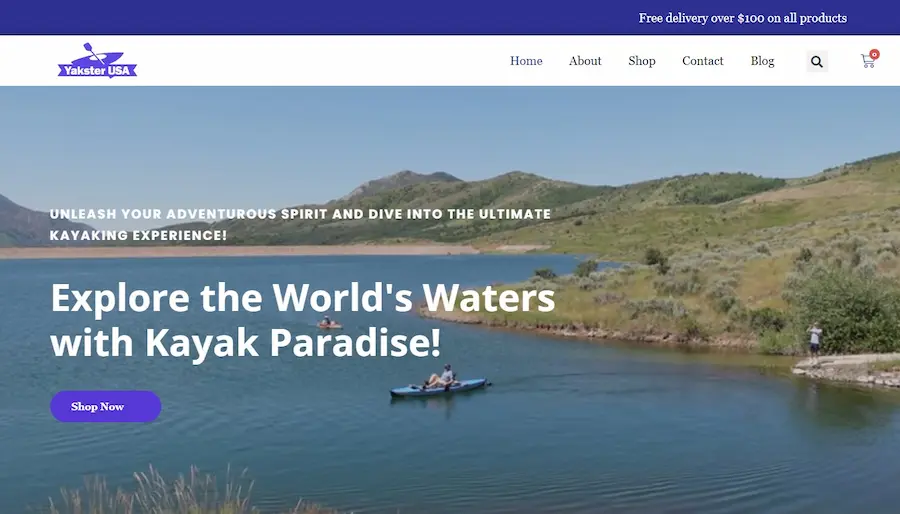
Task: Open the About page link
Action: tap(585, 61)
